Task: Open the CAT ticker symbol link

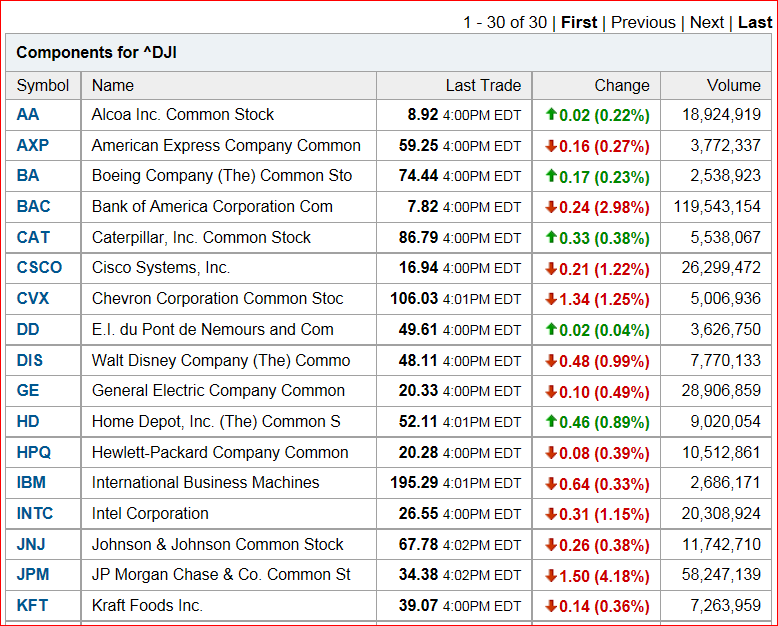Action: click(33, 237)
